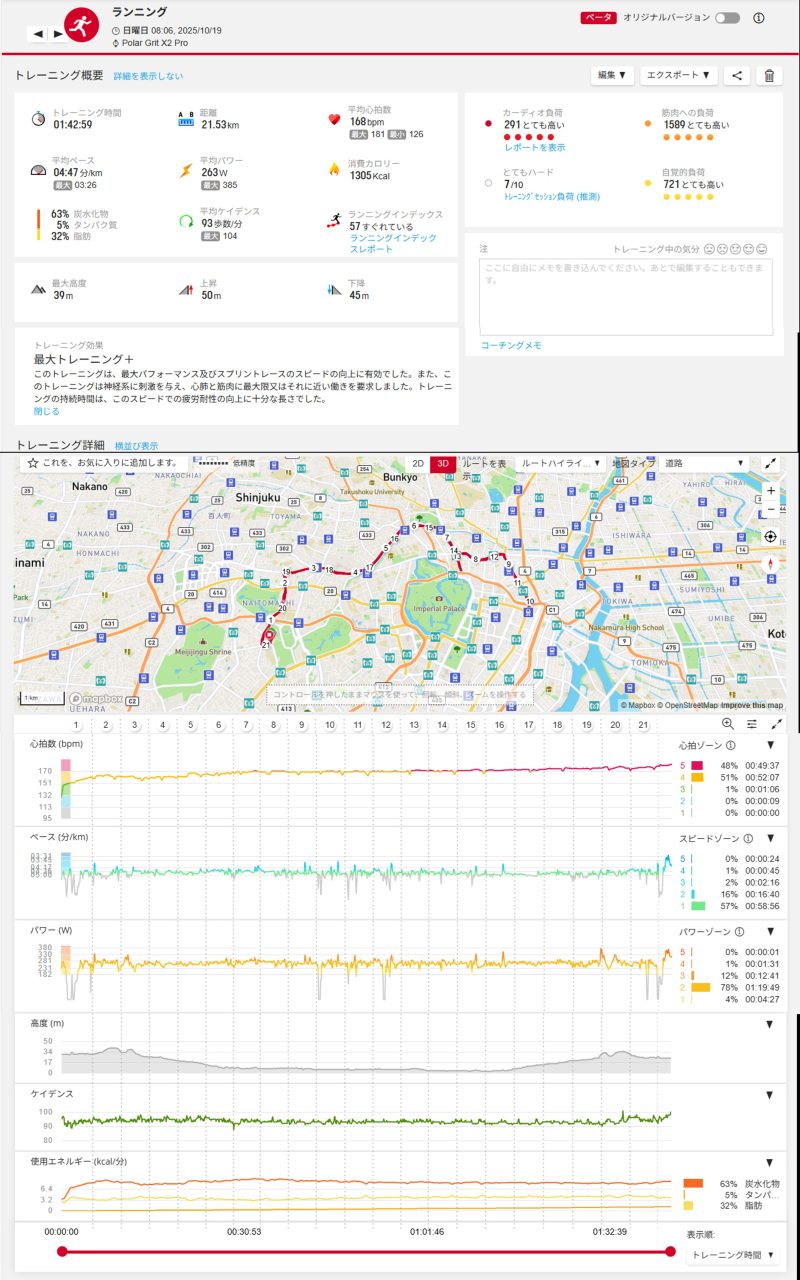800x1280 pixels.
Task: Click the レポートを表示 link
Action: [534, 147]
